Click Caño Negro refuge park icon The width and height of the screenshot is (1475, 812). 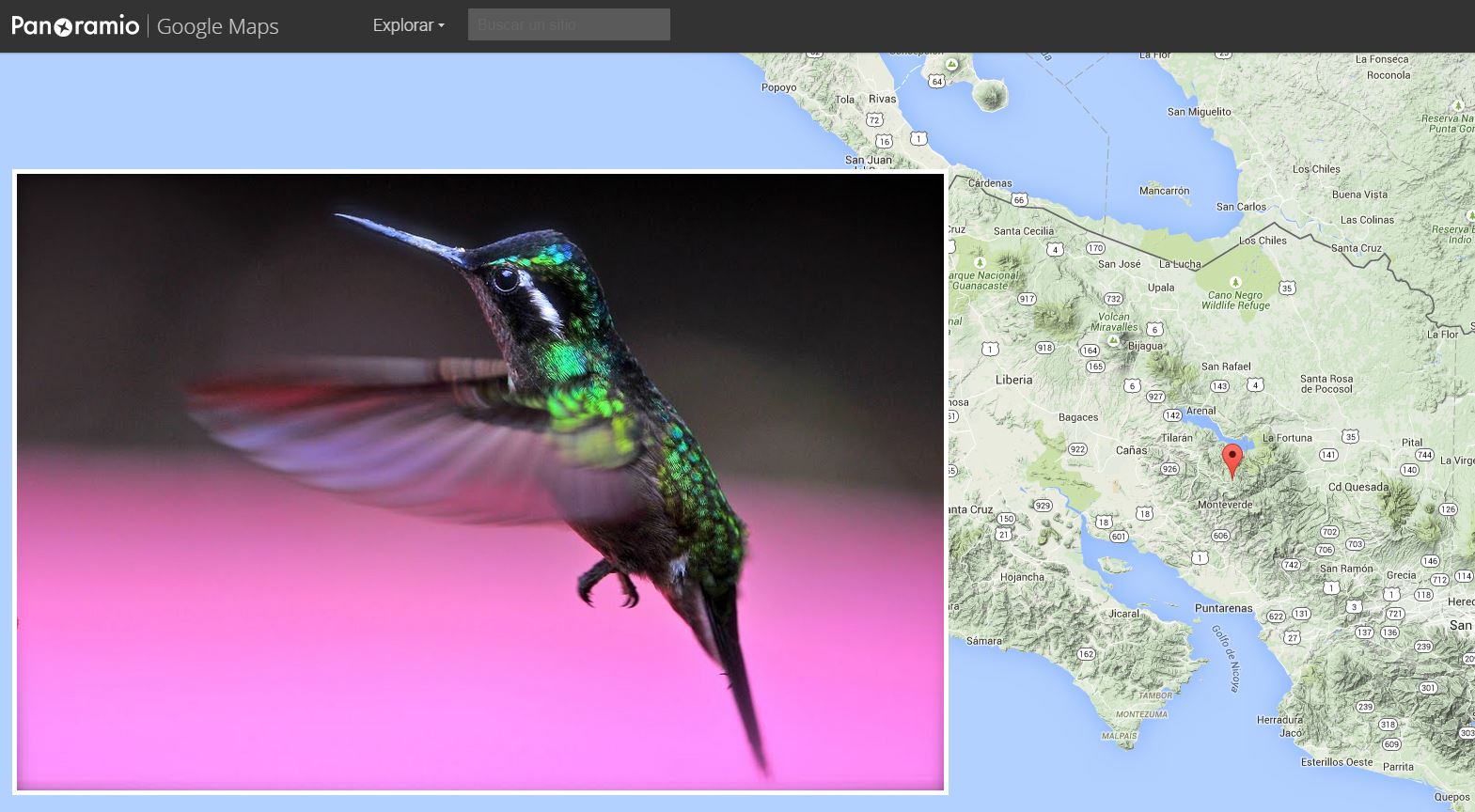tap(1235, 282)
